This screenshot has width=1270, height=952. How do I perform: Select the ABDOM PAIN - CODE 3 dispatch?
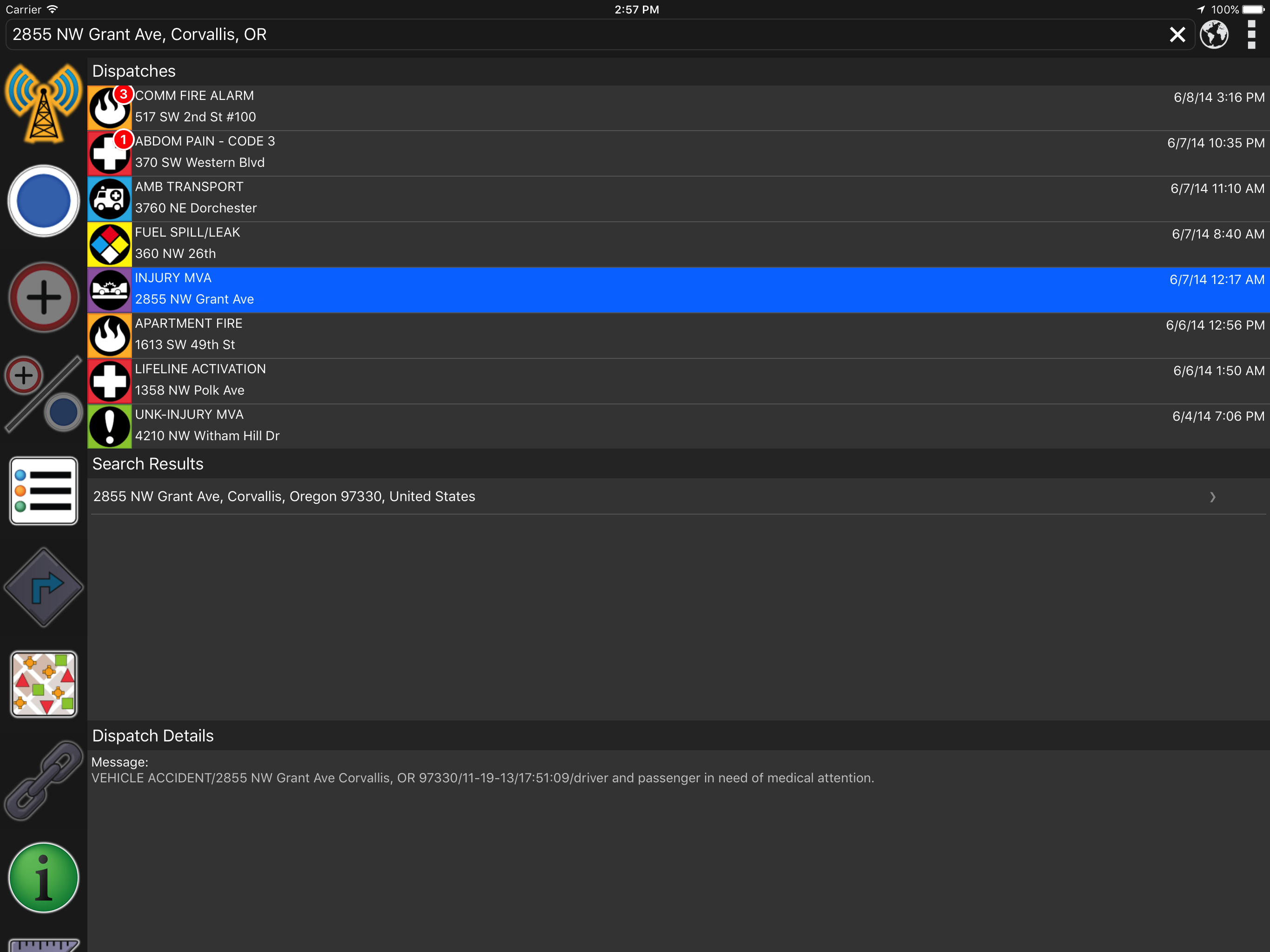tap(678, 153)
